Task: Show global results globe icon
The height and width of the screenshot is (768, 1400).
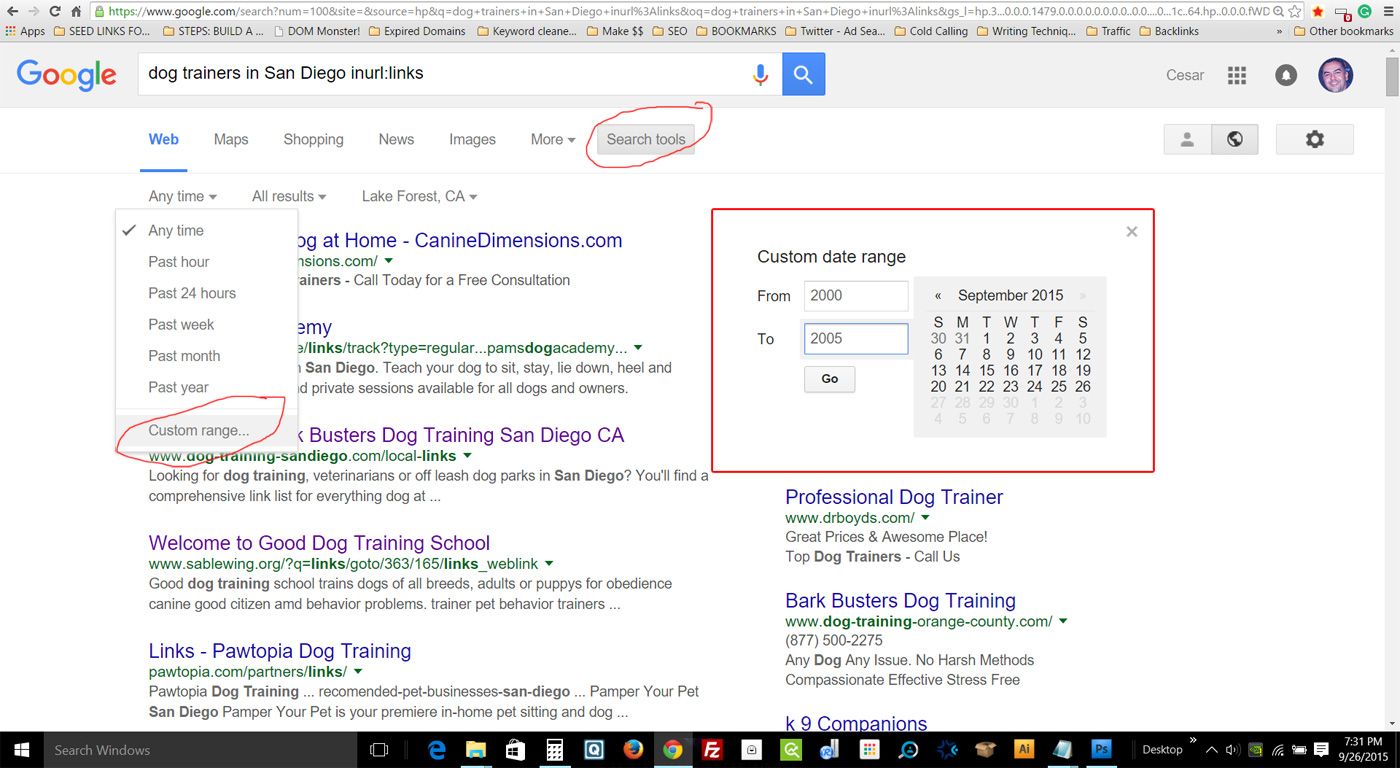Action: [1235, 140]
